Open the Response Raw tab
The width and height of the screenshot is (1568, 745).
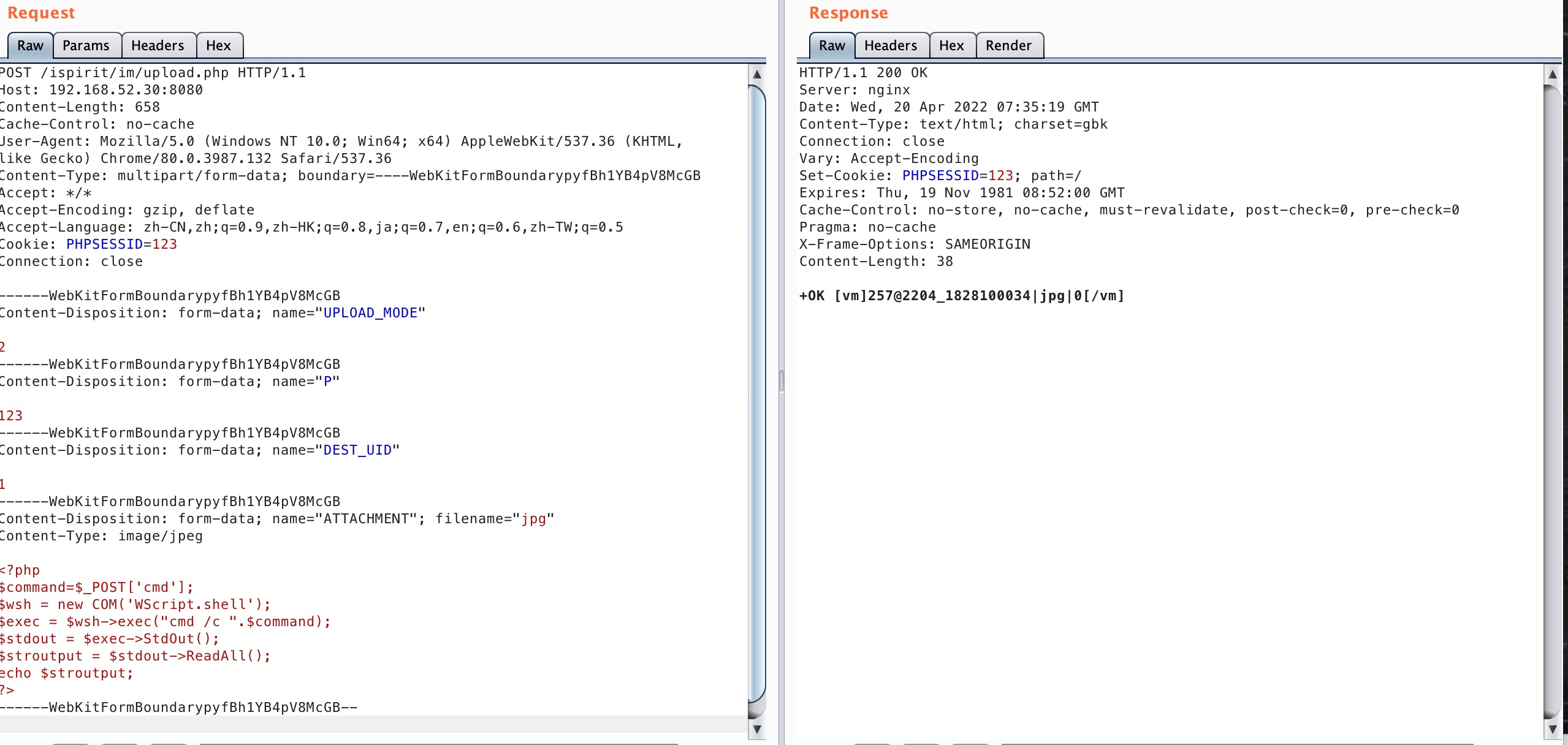click(x=832, y=45)
